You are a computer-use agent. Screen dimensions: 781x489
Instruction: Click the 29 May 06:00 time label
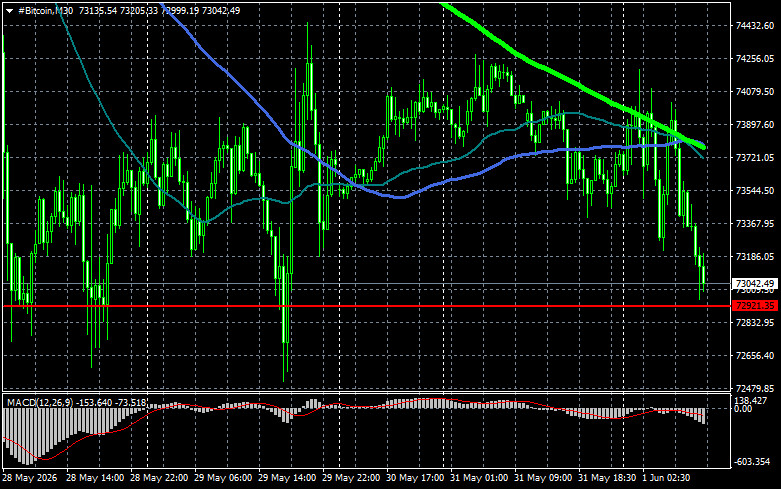pos(223,478)
